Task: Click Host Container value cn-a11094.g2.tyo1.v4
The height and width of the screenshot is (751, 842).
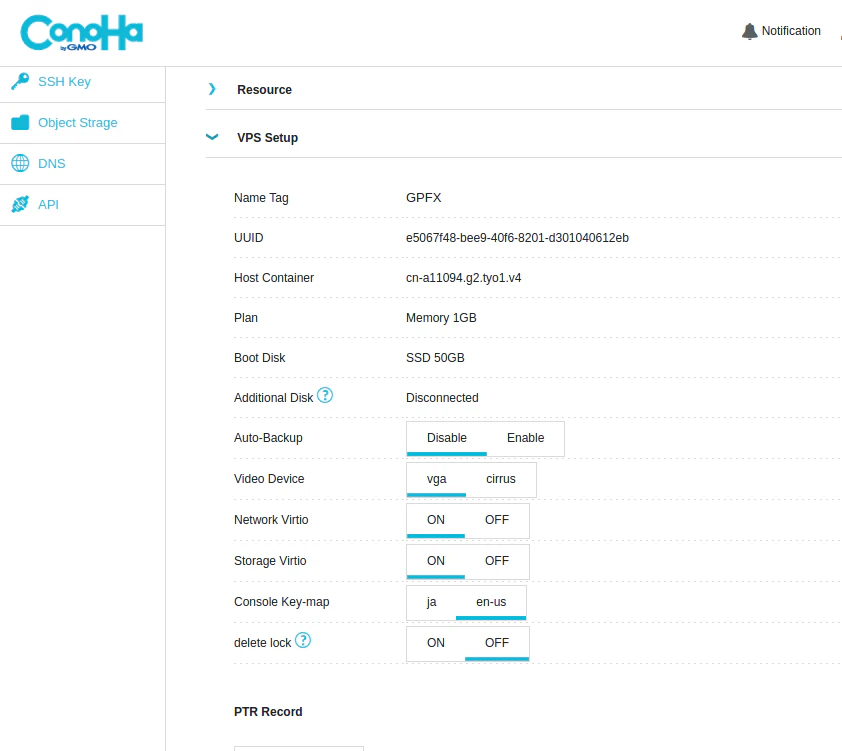Action: point(463,278)
